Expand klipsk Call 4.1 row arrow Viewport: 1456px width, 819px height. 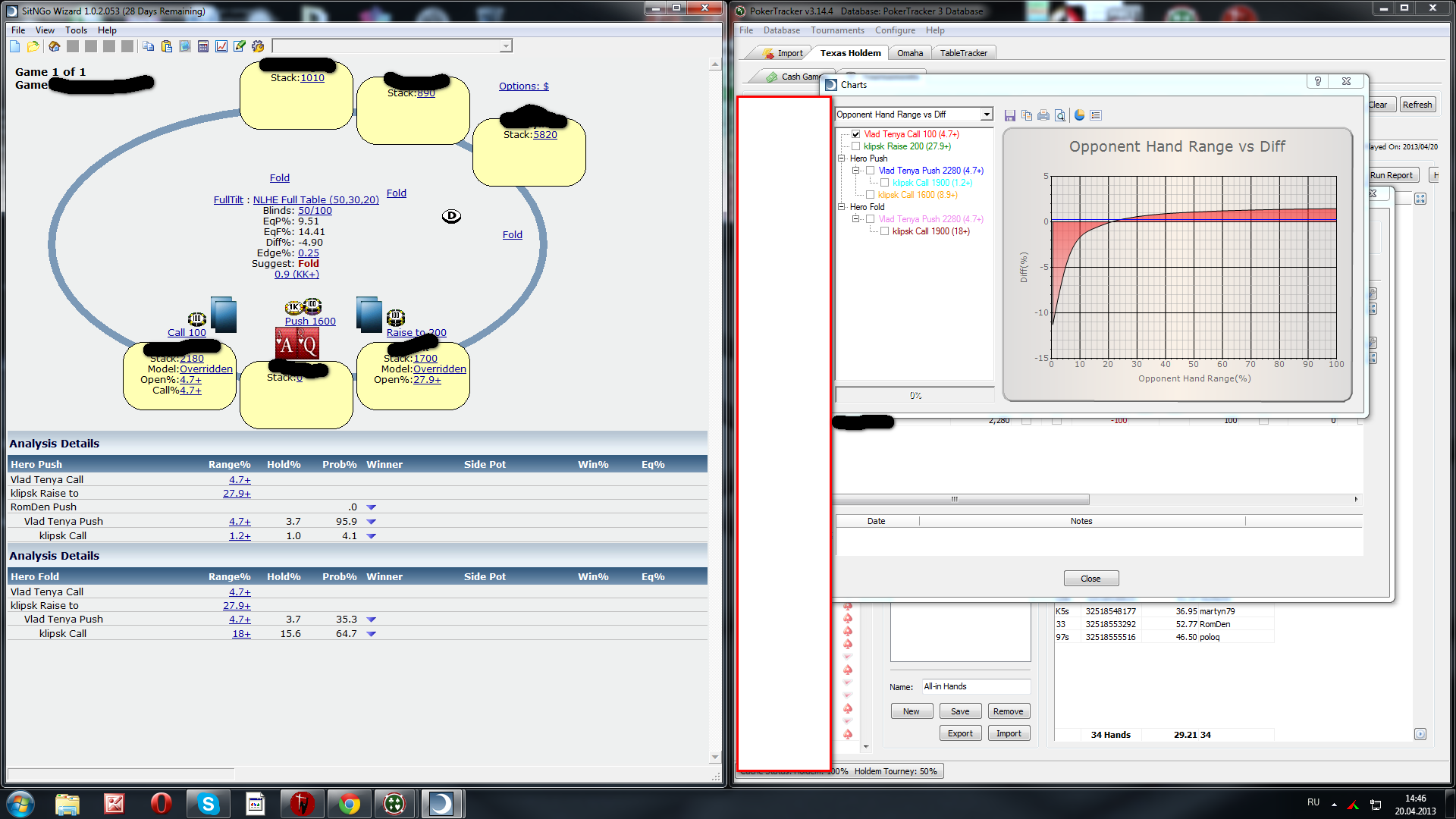(372, 536)
